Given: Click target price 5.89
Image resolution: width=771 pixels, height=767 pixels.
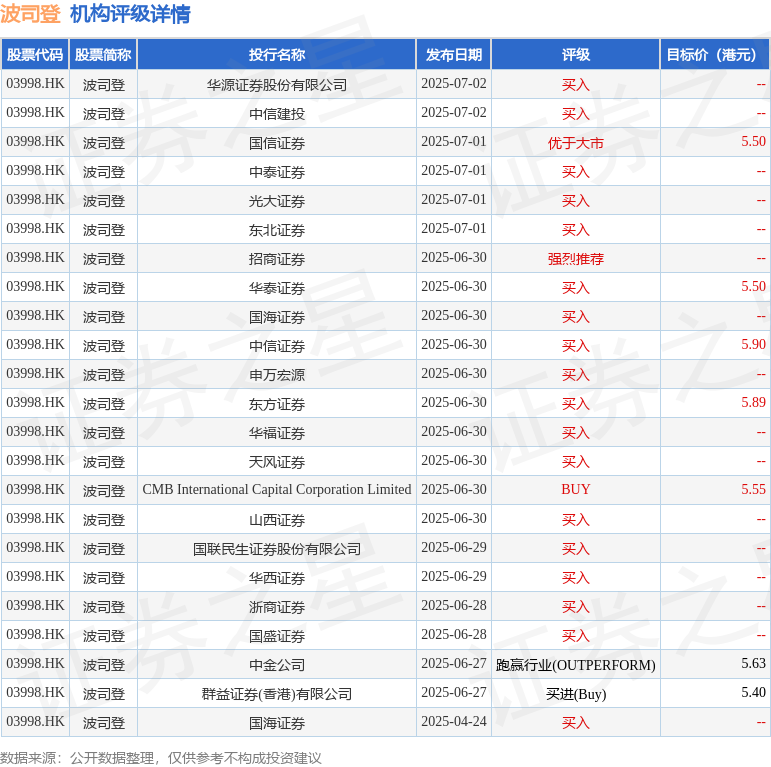Looking at the screenshot, I should coord(753,403).
